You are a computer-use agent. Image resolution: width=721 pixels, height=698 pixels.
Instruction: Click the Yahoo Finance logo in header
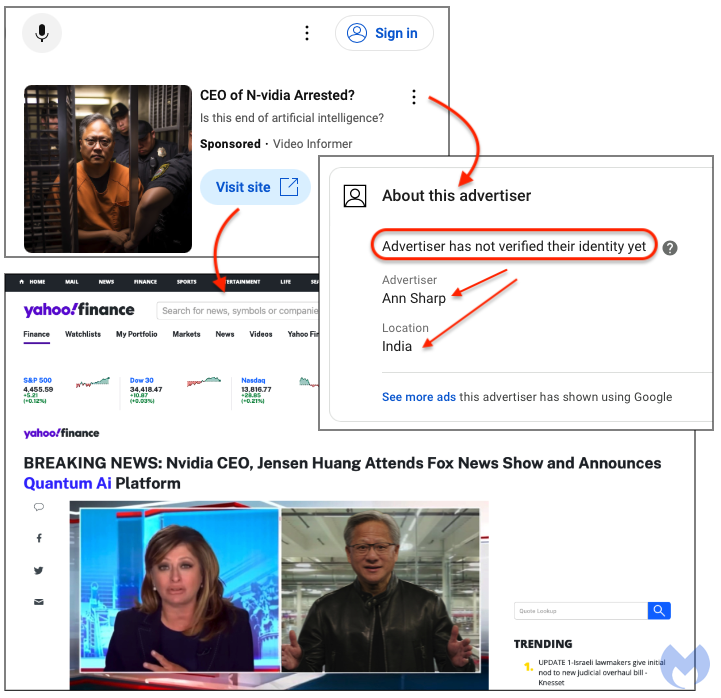pyautogui.click(x=79, y=310)
